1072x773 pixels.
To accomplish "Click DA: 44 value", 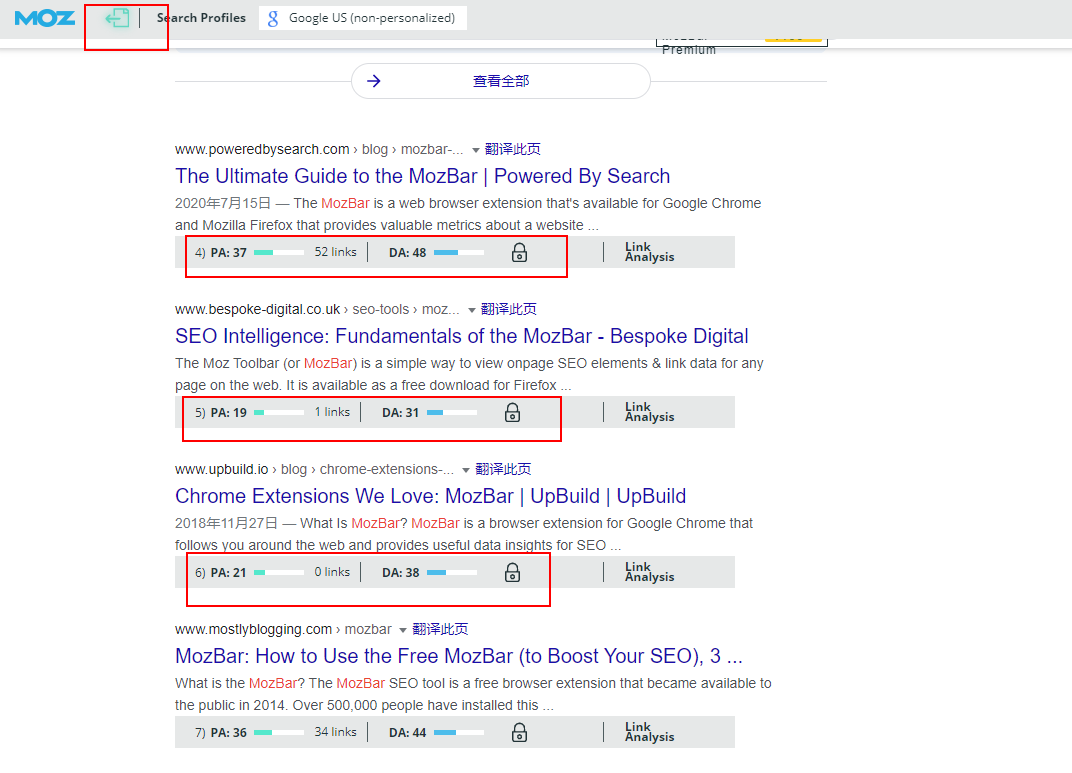I will pyautogui.click(x=407, y=733).
